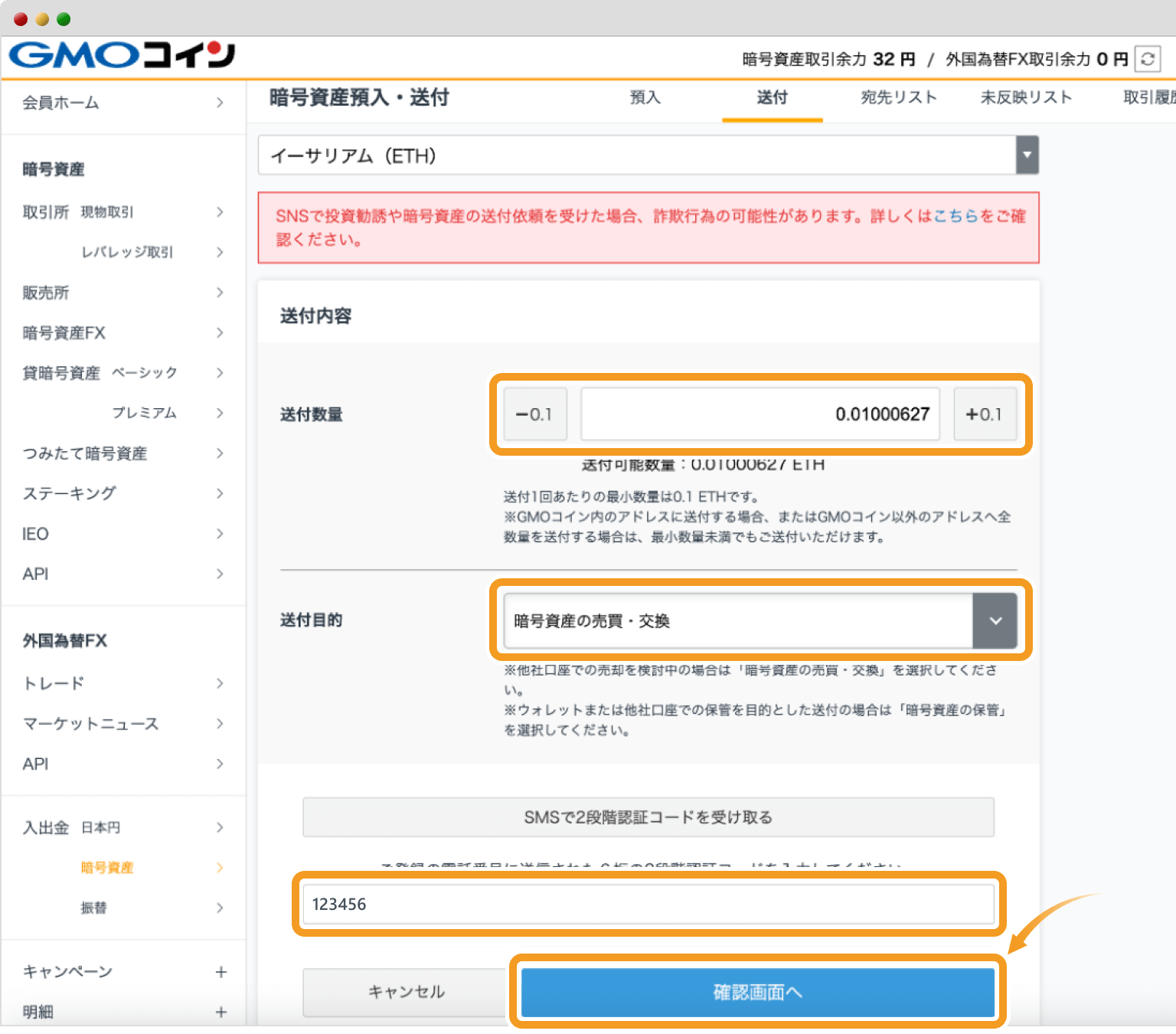Viewport: 1176px width, 1034px height.
Task: Open 暗号資産FX in the sidebar
Action: click(x=123, y=332)
